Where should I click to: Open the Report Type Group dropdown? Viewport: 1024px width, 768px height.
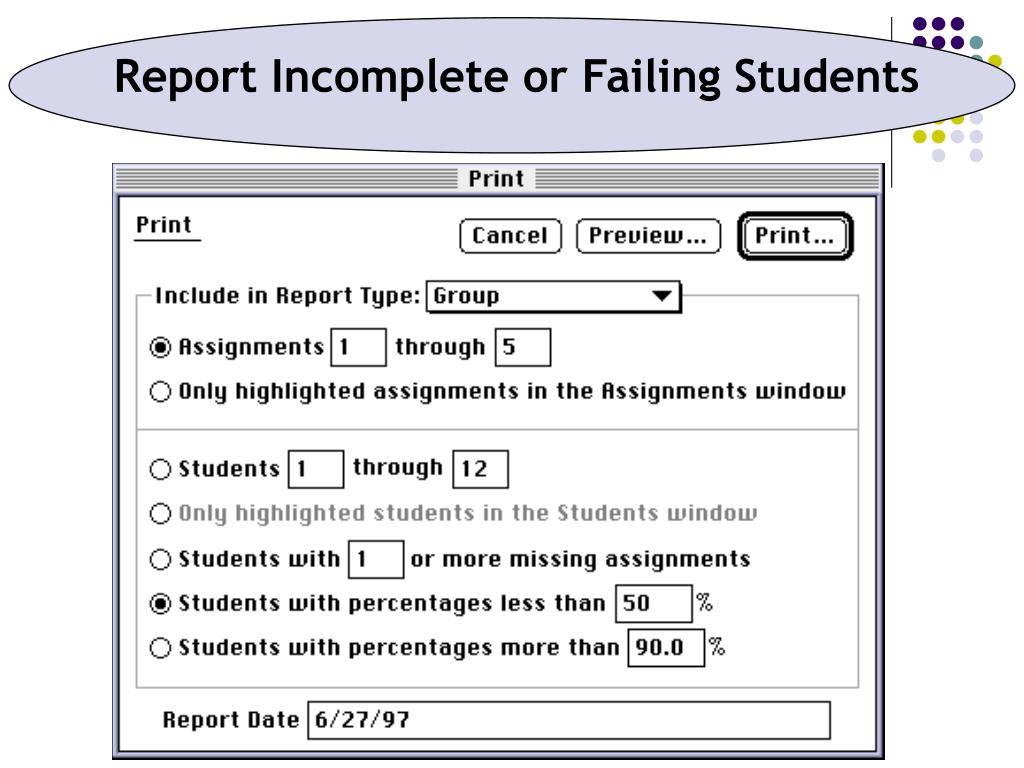pyautogui.click(x=553, y=296)
